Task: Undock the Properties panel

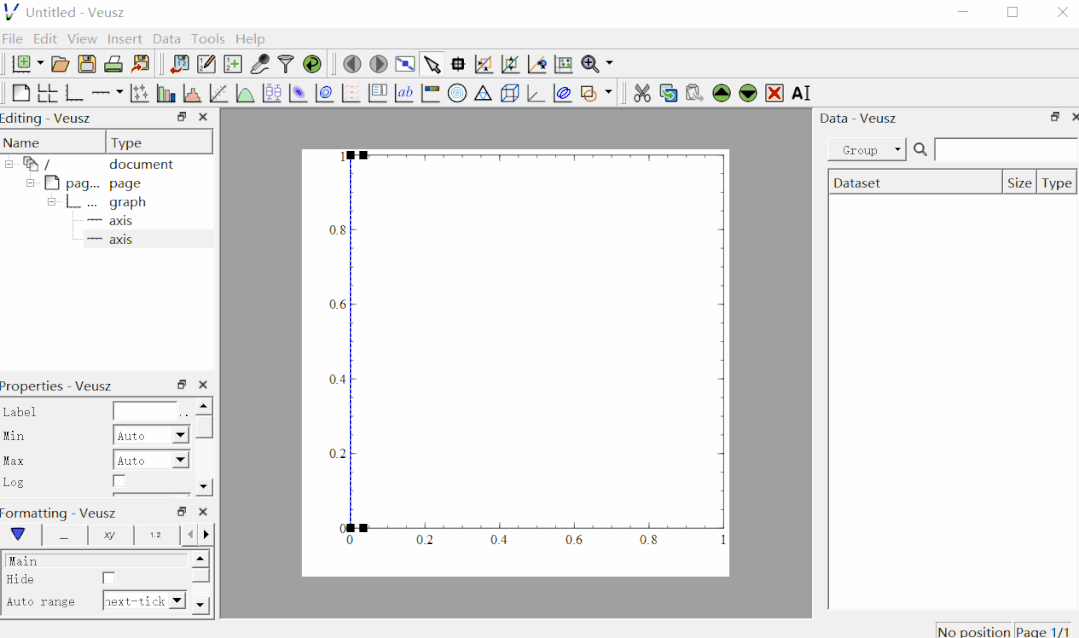Action: coord(181,384)
